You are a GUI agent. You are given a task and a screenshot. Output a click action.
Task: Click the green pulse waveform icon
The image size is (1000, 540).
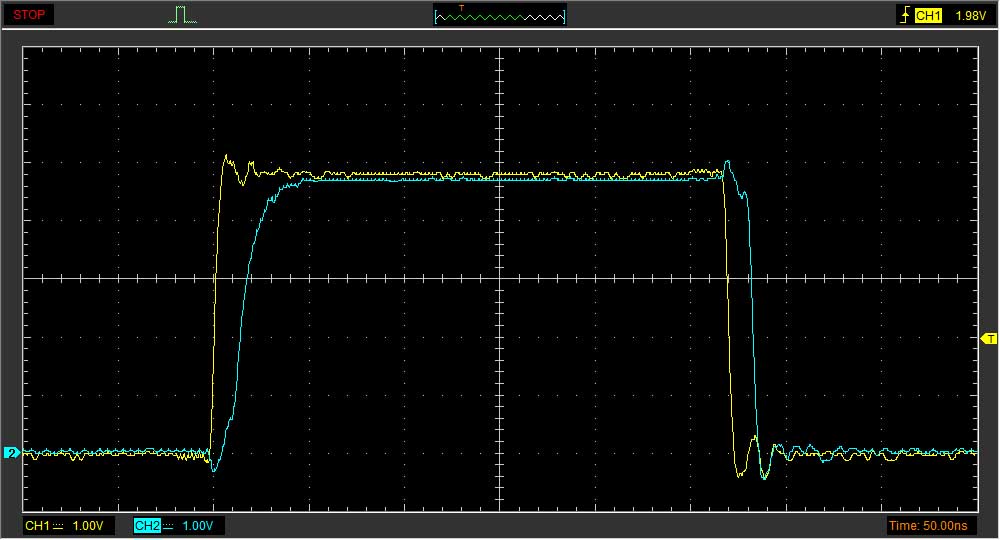181,15
